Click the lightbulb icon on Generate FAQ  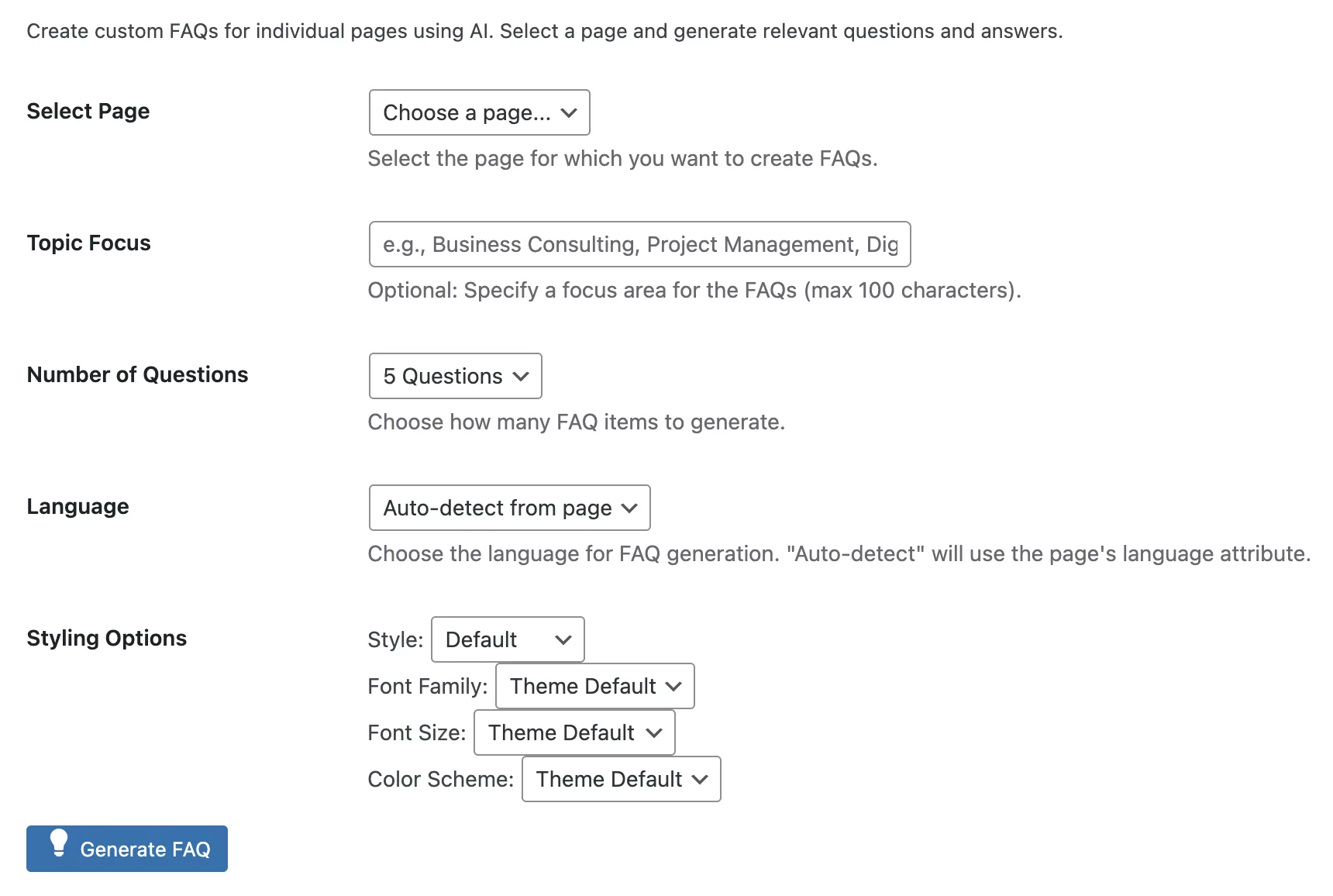click(59, 843)
